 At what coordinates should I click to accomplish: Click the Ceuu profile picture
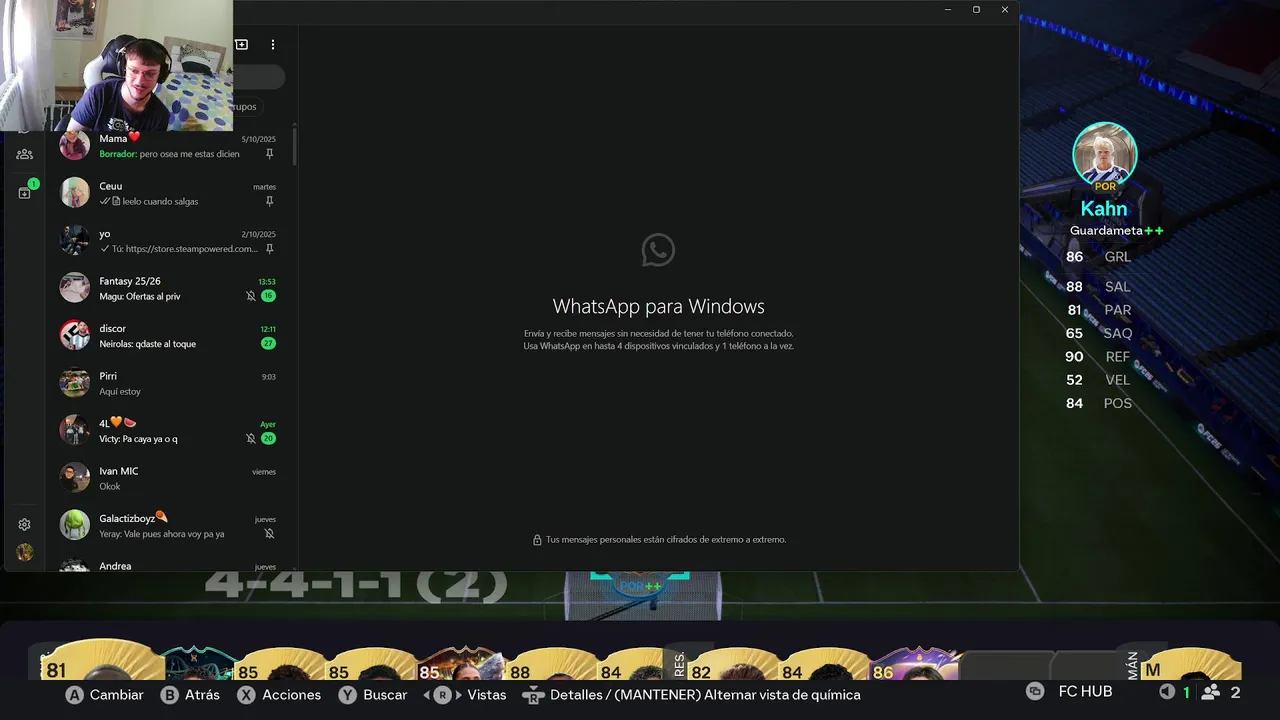74,192
